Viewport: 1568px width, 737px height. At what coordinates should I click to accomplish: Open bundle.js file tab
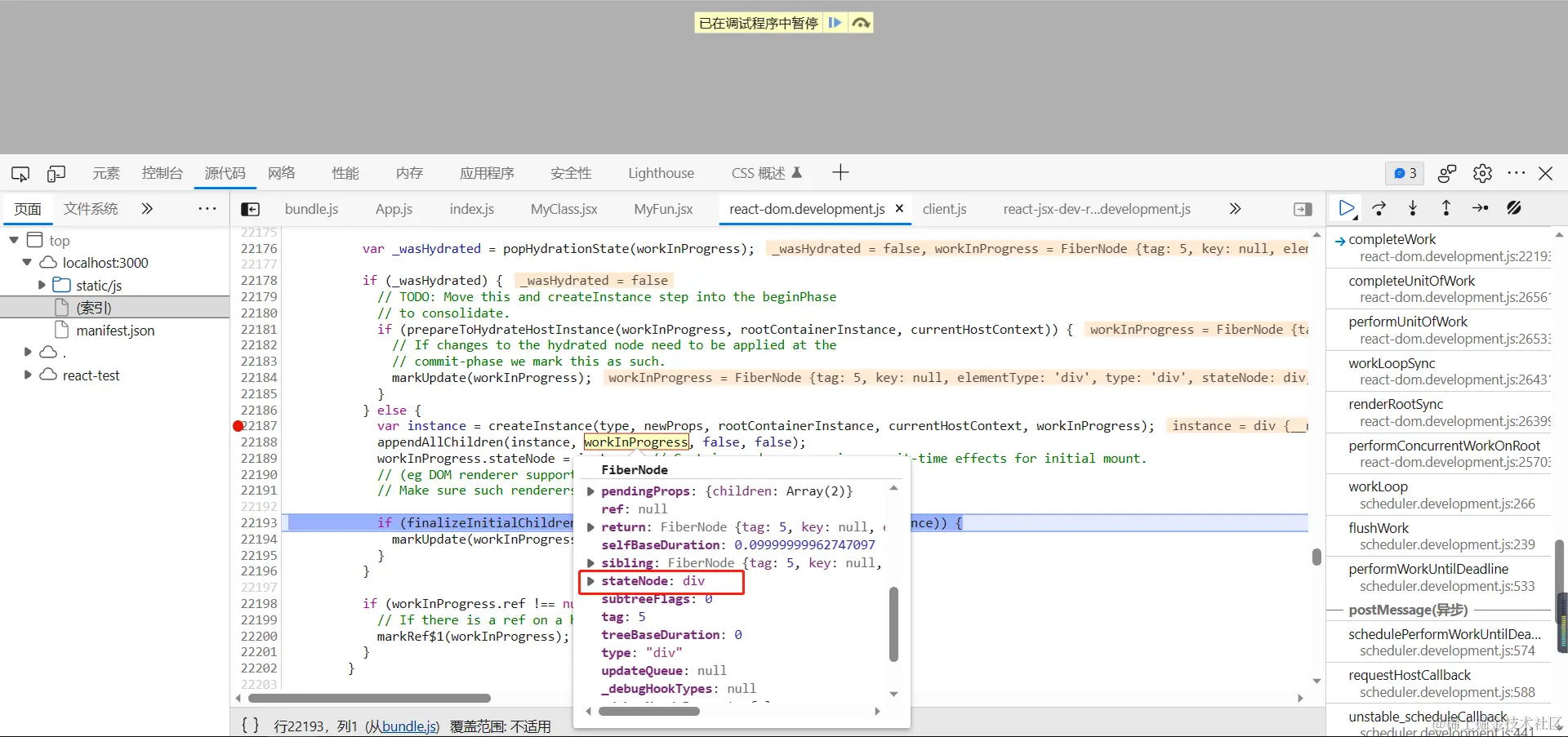[x=311, y=209]
